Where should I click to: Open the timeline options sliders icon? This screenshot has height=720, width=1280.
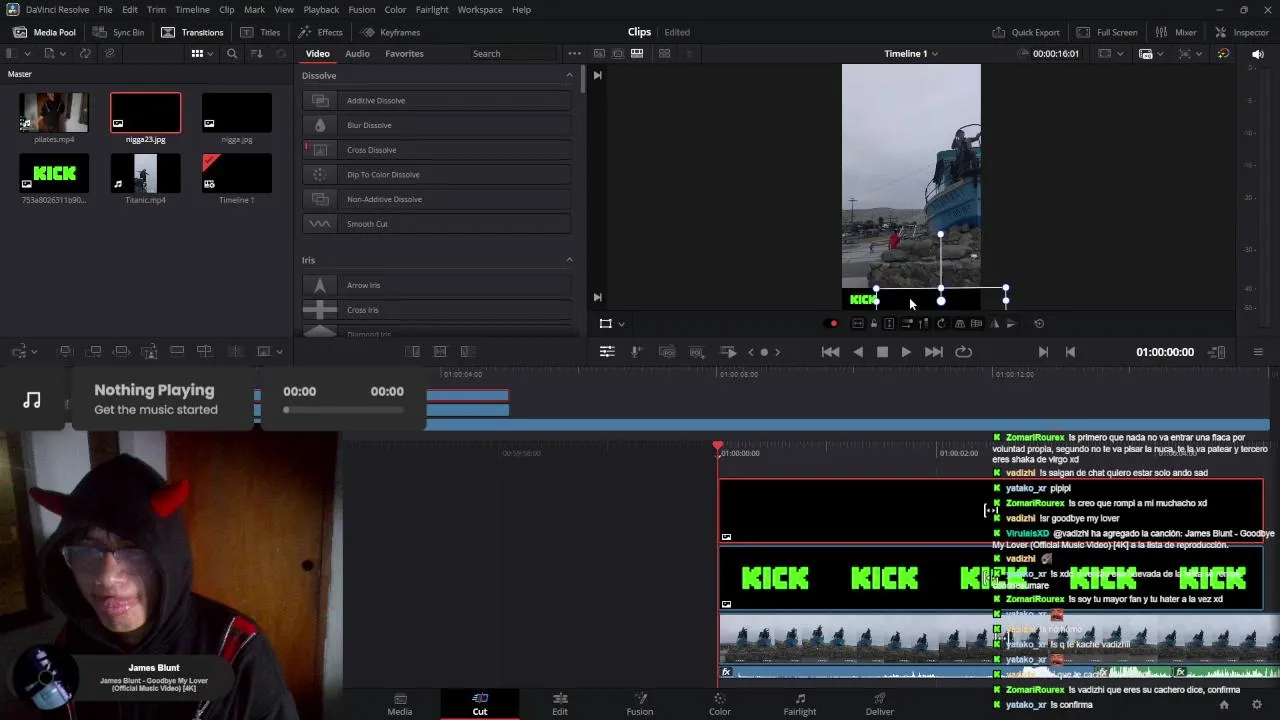click(606, 352)
